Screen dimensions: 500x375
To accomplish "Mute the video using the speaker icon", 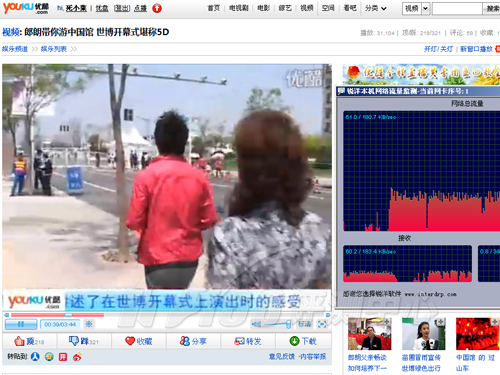I will coord(256,324).
